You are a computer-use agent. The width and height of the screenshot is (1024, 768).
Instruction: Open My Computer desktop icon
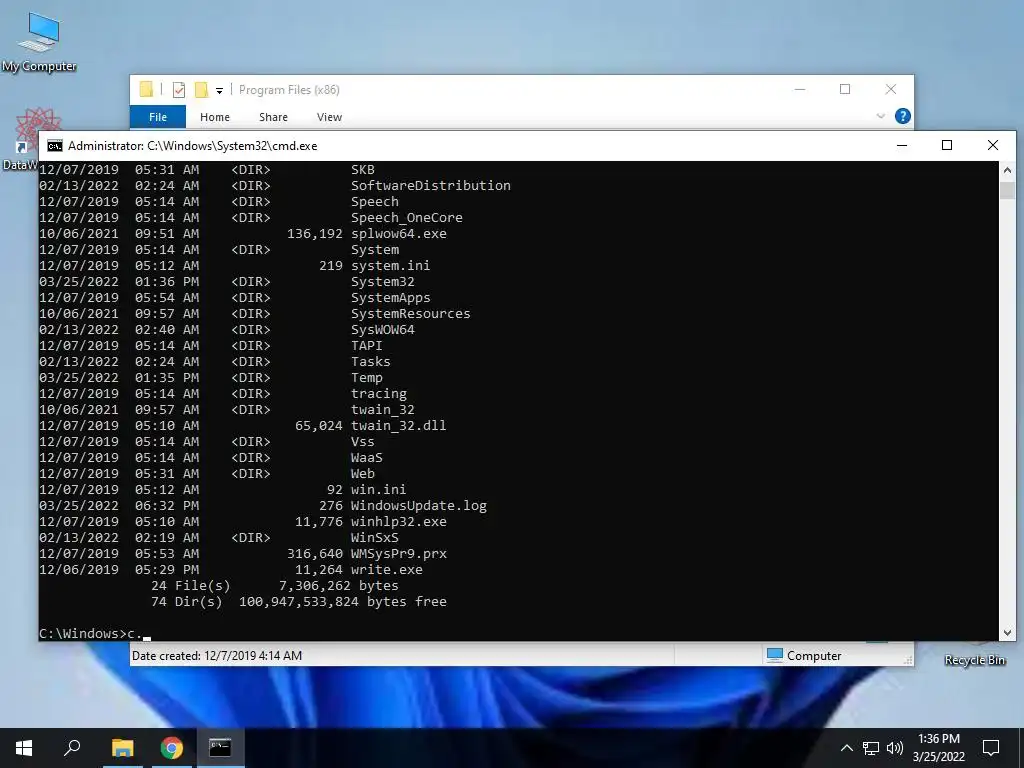(x=39, y=40)
